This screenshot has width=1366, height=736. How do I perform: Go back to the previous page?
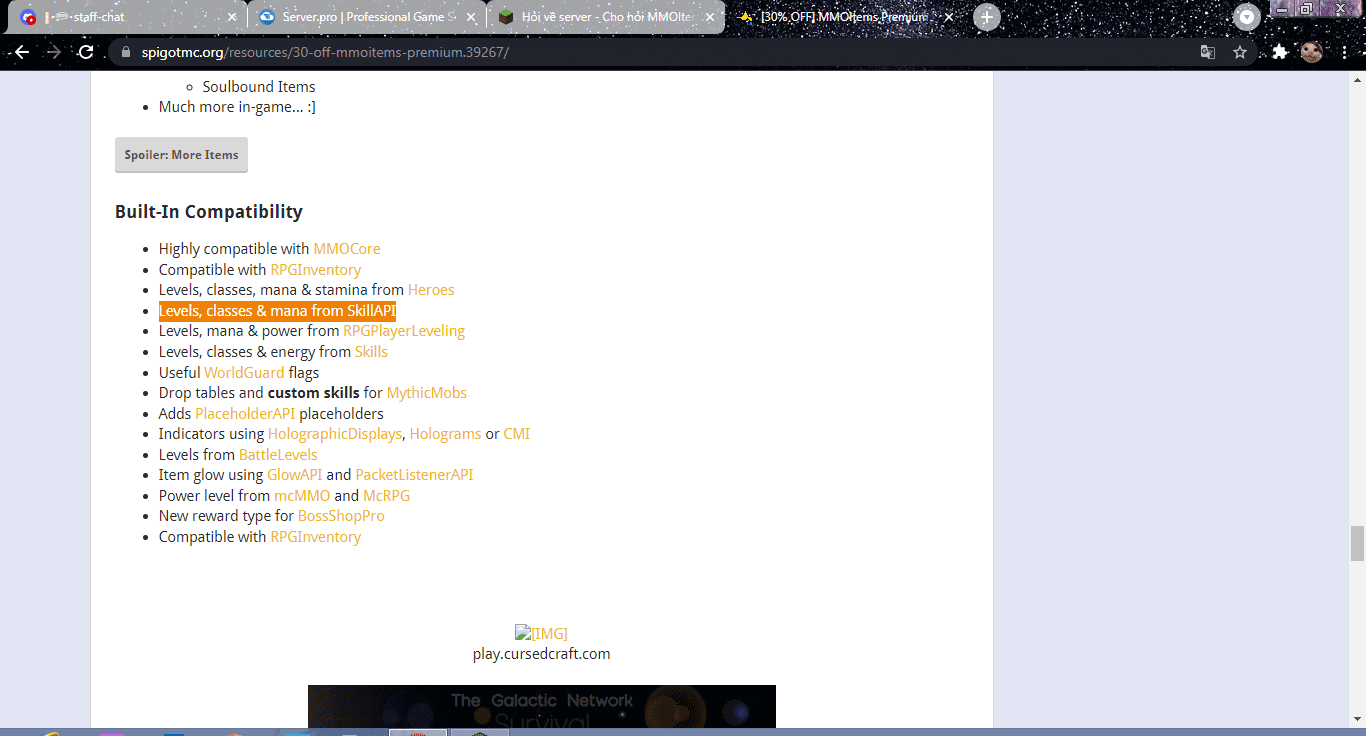pyautogui.click(x=22, y=52)
